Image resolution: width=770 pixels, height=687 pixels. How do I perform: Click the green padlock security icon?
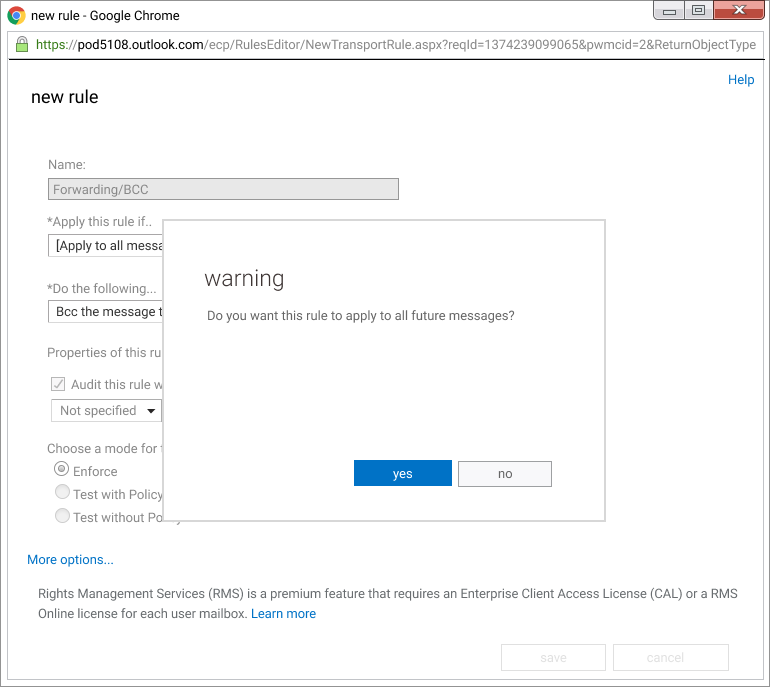click(x=23, y=45)
